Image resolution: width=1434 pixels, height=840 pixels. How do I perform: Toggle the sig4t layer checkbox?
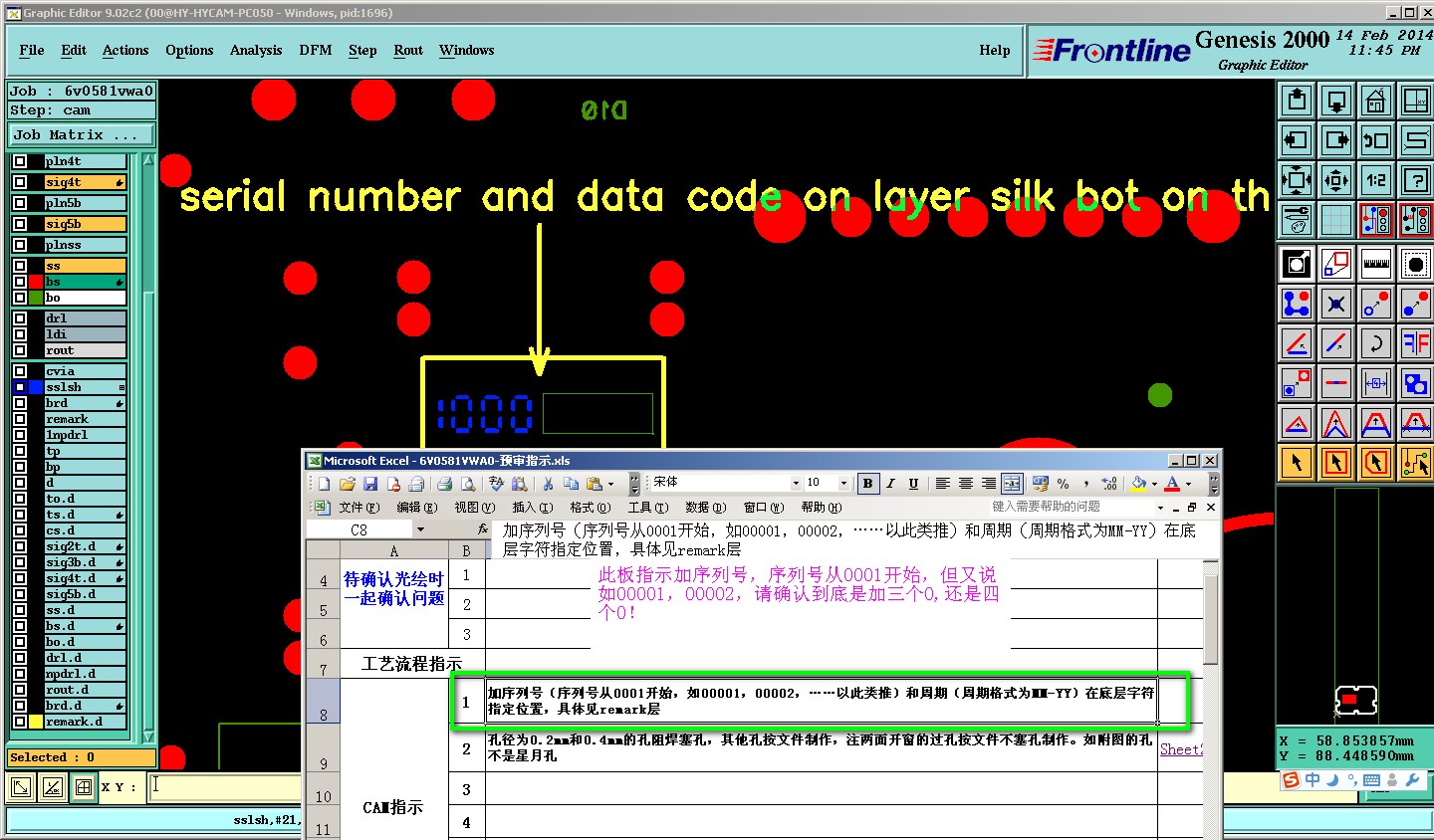pos(20,182)
